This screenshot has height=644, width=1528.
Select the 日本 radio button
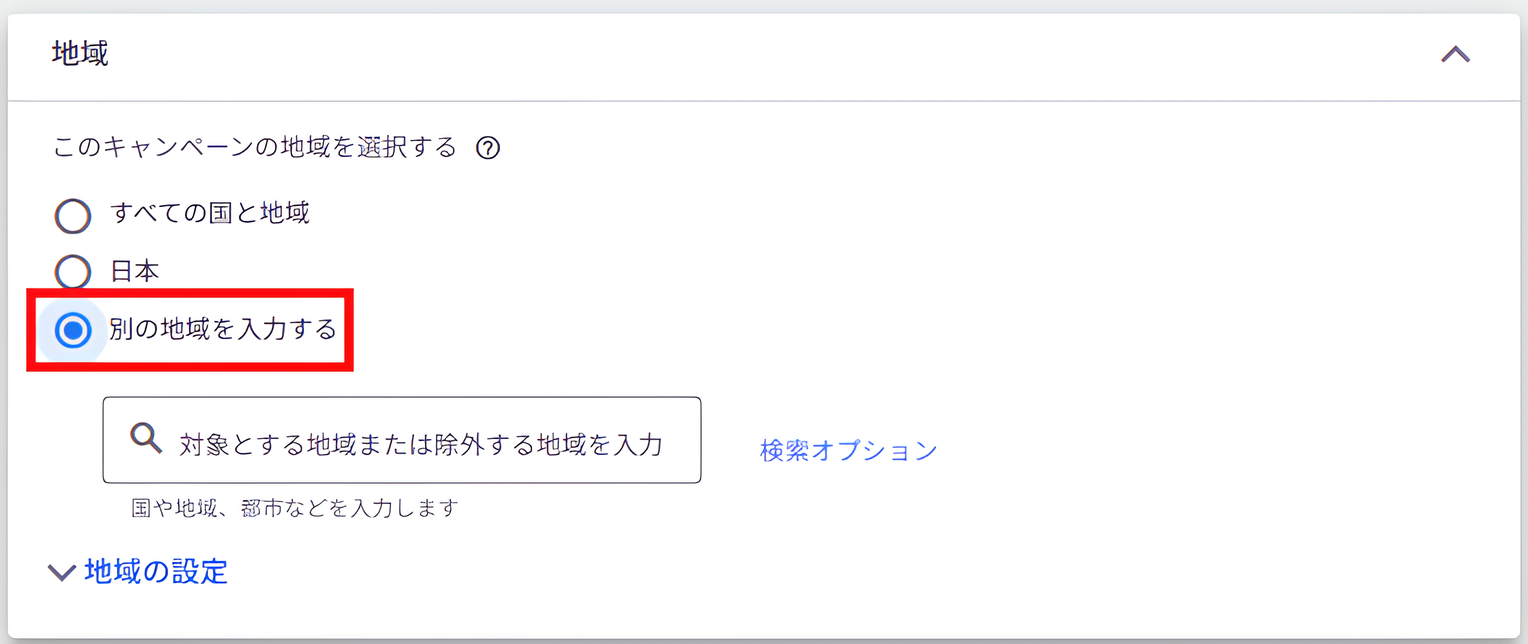tap(73, 271)
